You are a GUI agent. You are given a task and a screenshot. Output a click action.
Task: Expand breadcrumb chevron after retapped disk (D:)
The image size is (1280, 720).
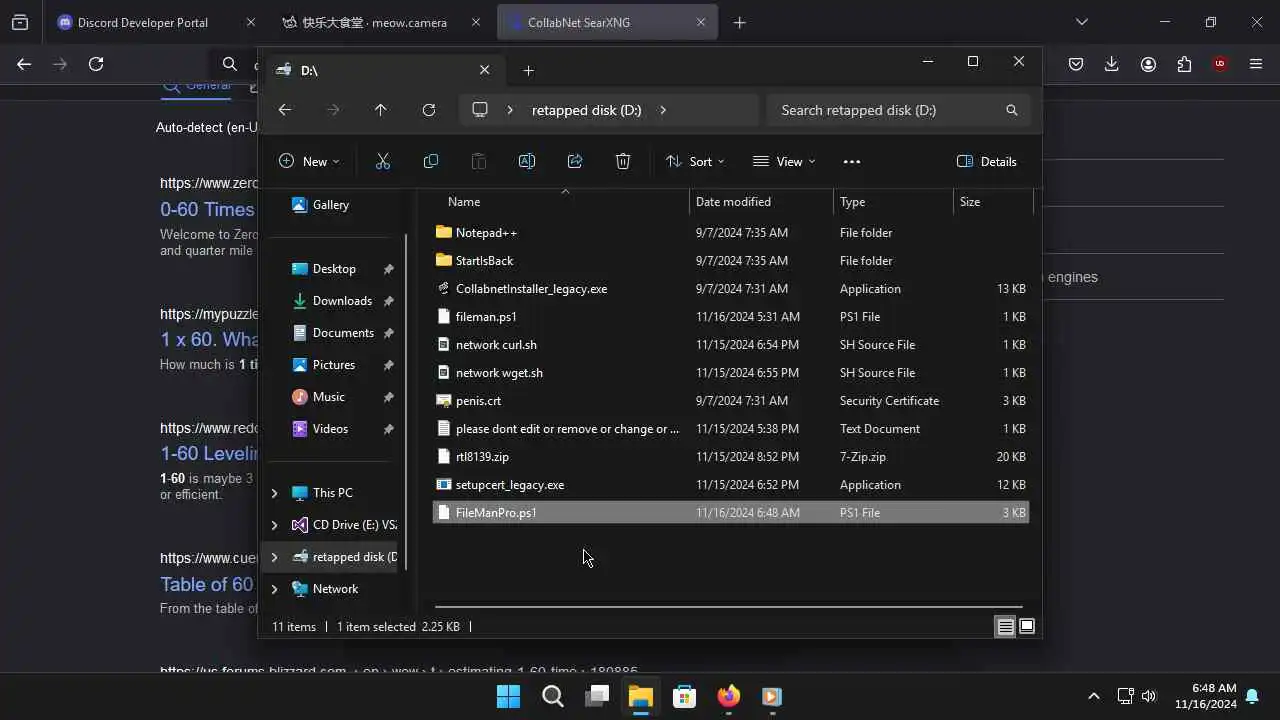point(663,110)
